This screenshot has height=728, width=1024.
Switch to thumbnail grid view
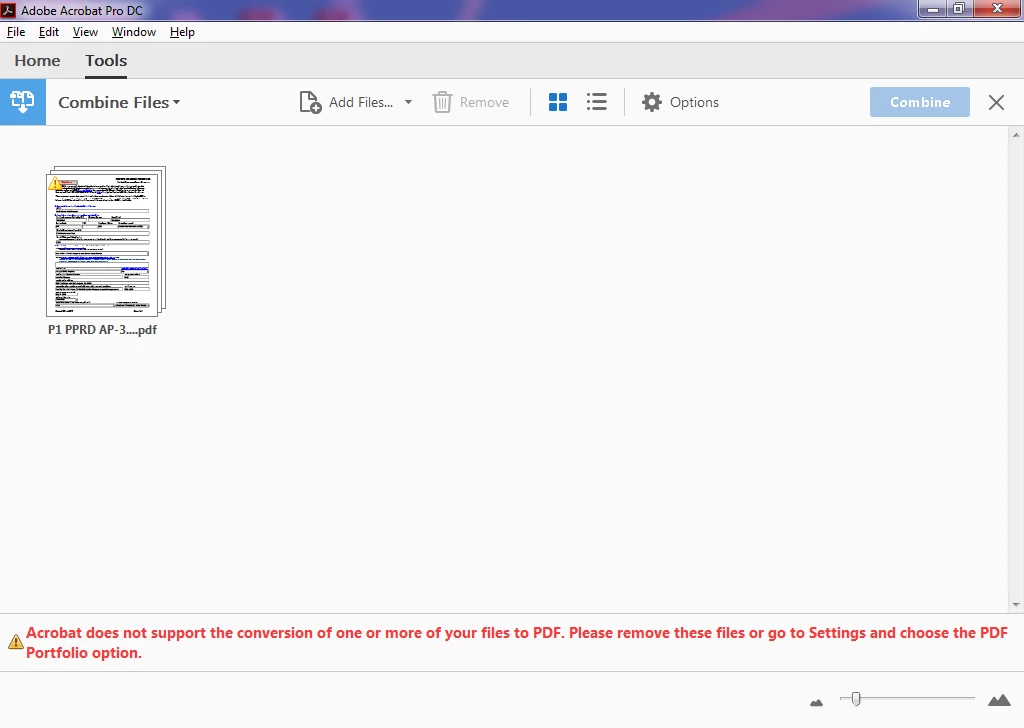pyautogui.click(x=558, y=102)
